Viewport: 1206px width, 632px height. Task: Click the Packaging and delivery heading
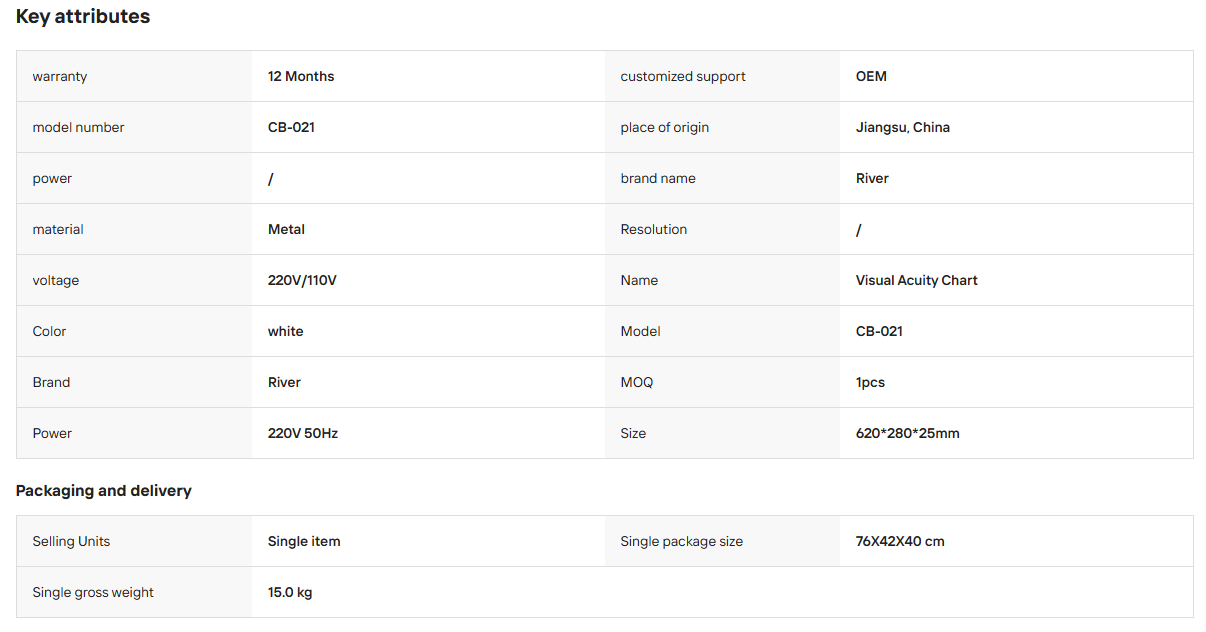click(x=104, y=491)
